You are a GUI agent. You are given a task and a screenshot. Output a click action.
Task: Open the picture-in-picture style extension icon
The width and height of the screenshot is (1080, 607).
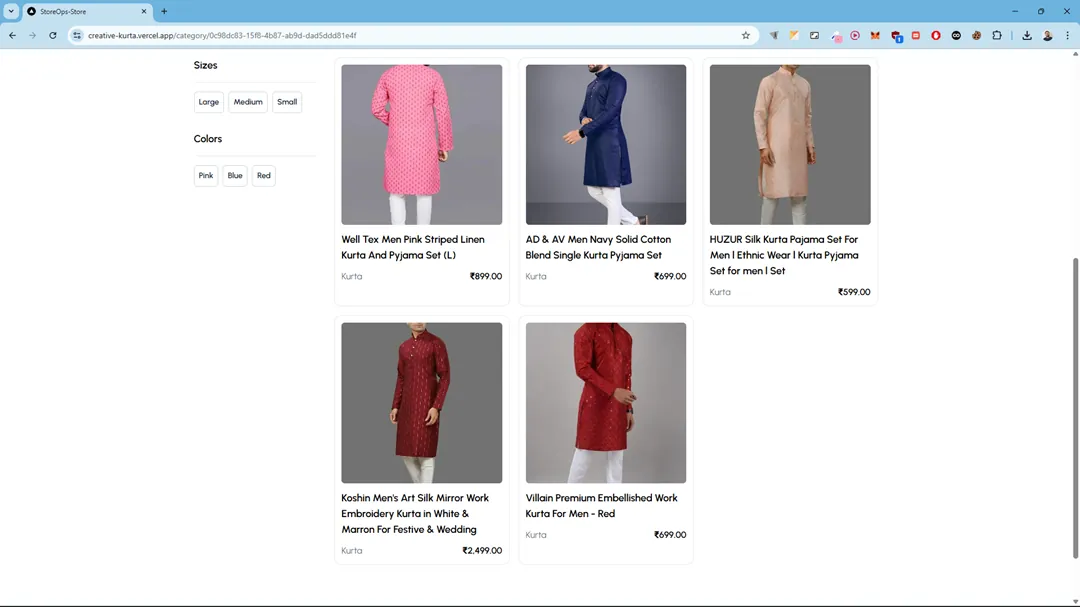(x=814, y=35)
